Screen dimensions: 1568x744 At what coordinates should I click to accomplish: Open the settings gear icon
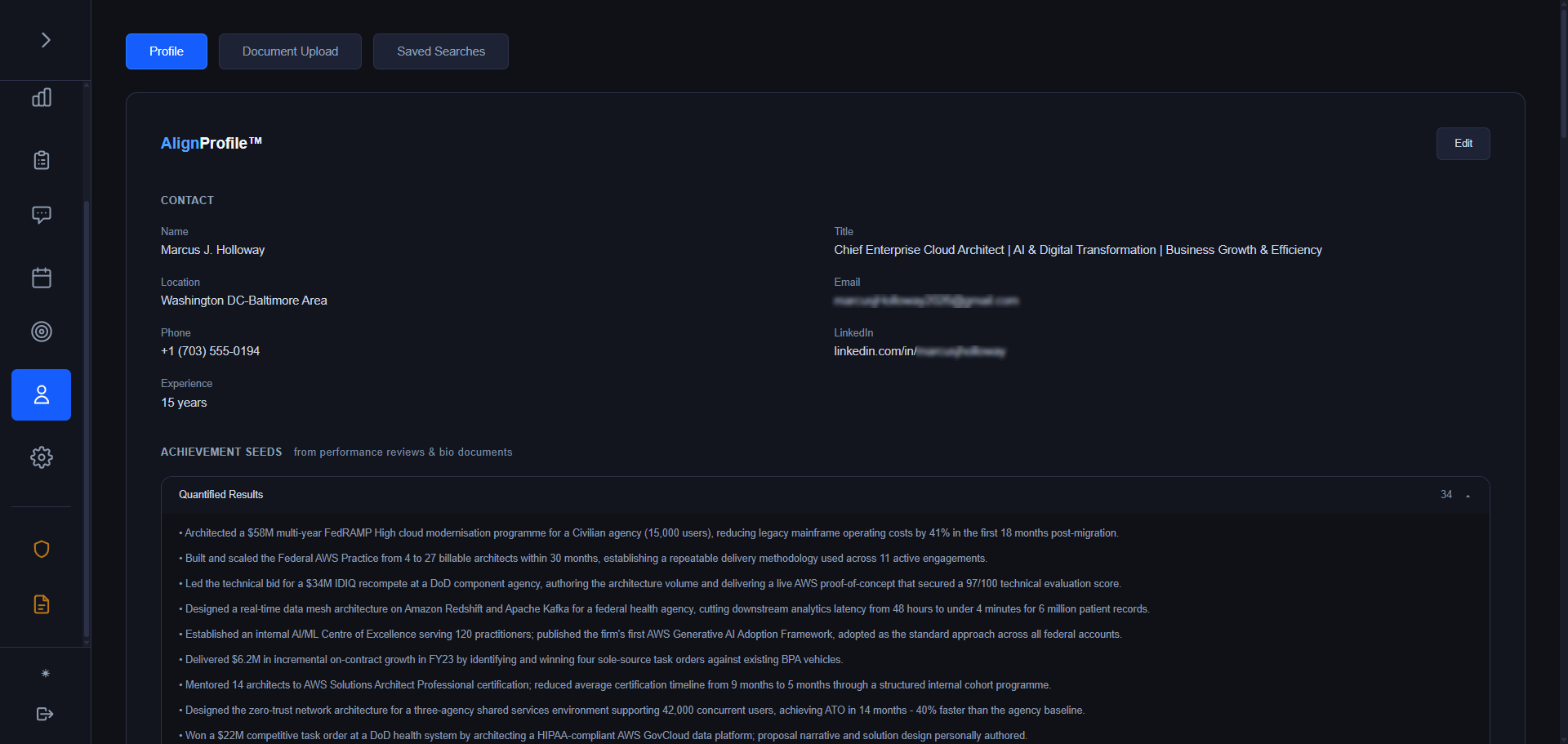(x=42, y=457)
